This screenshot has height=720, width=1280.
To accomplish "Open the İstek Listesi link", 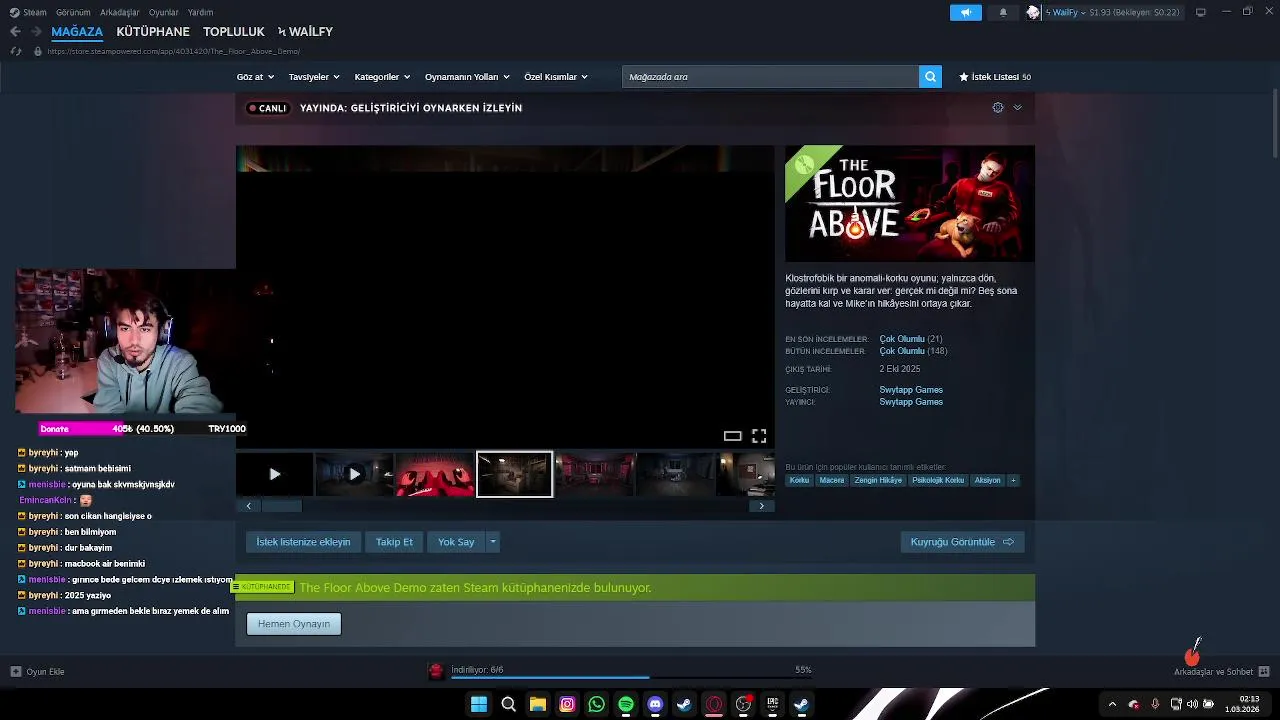I will (x=995, y=77).
